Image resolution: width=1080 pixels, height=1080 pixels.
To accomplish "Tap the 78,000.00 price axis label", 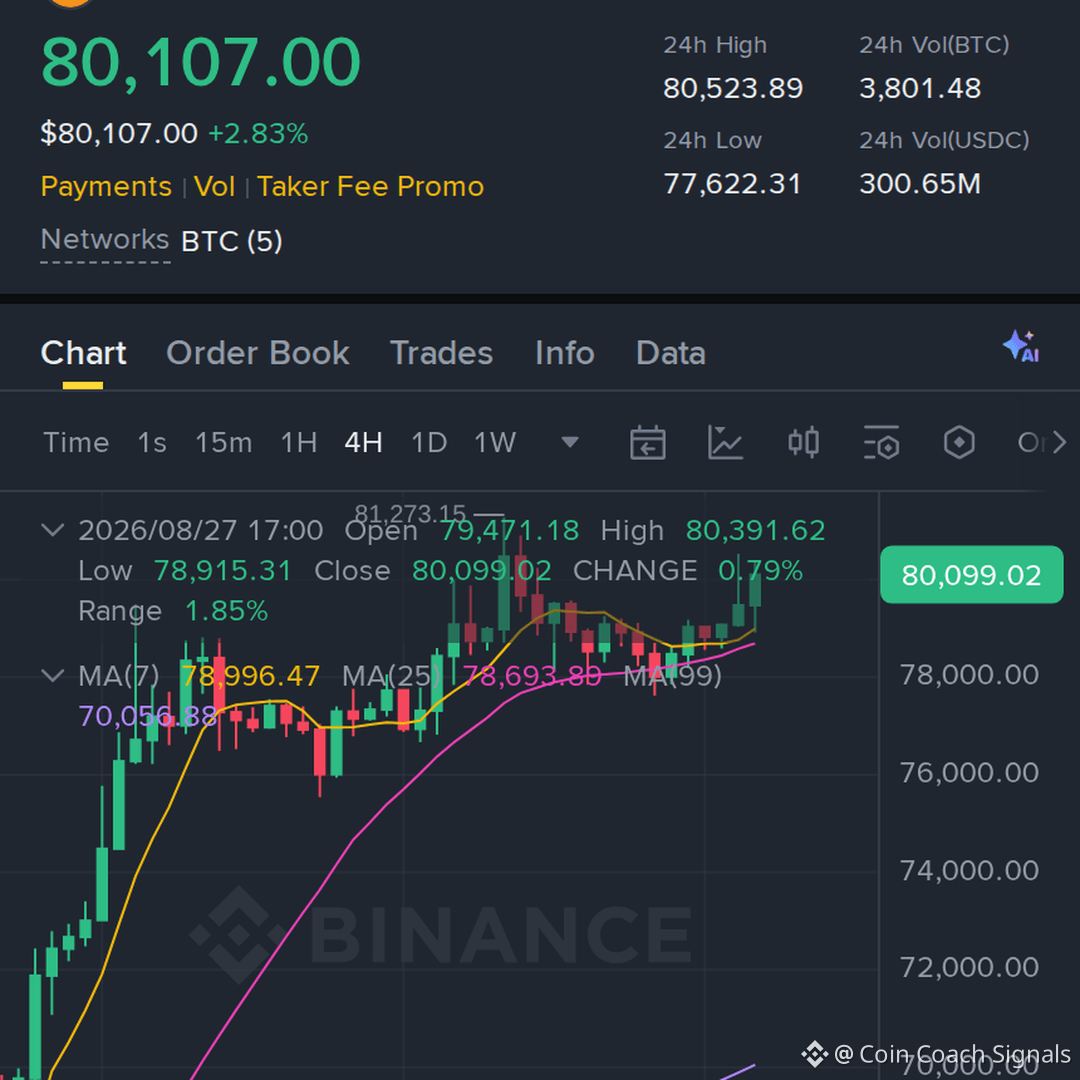I will 969,674.
